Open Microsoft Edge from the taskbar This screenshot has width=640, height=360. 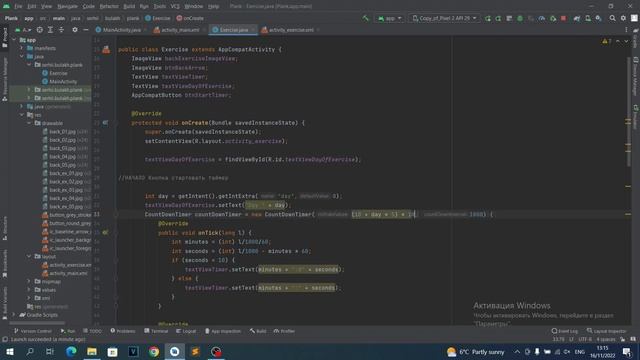(x=71, y=351)
